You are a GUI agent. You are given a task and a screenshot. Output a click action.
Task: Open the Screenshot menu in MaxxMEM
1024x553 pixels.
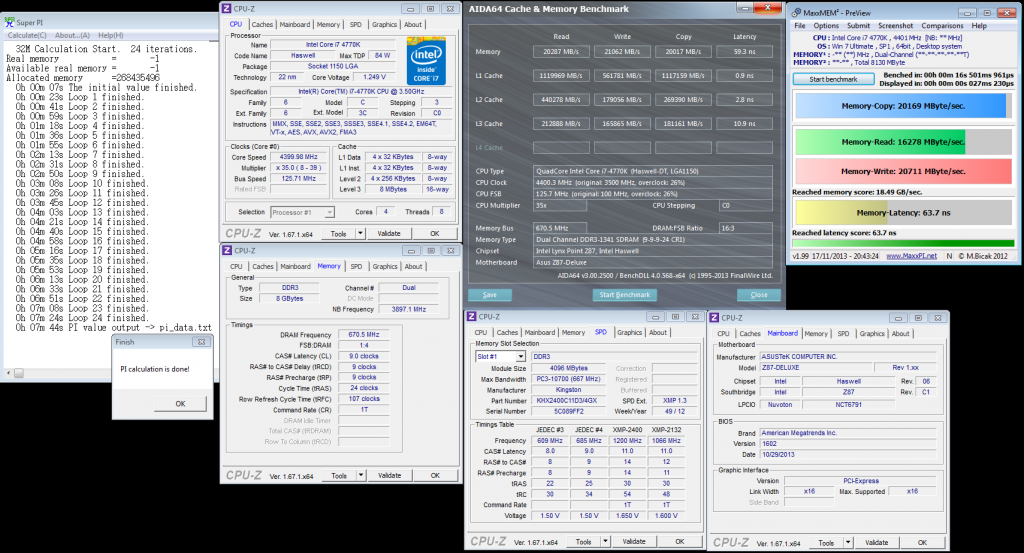(896, 26)
